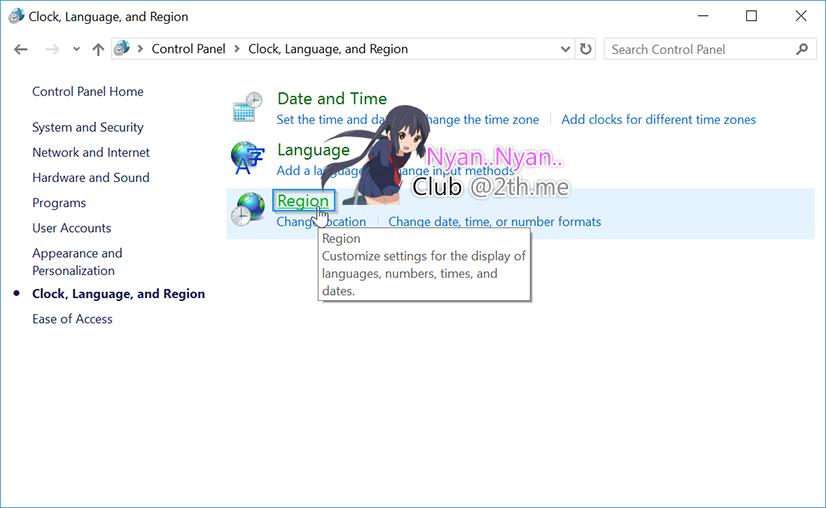Click Add a language link

[319, 171]
